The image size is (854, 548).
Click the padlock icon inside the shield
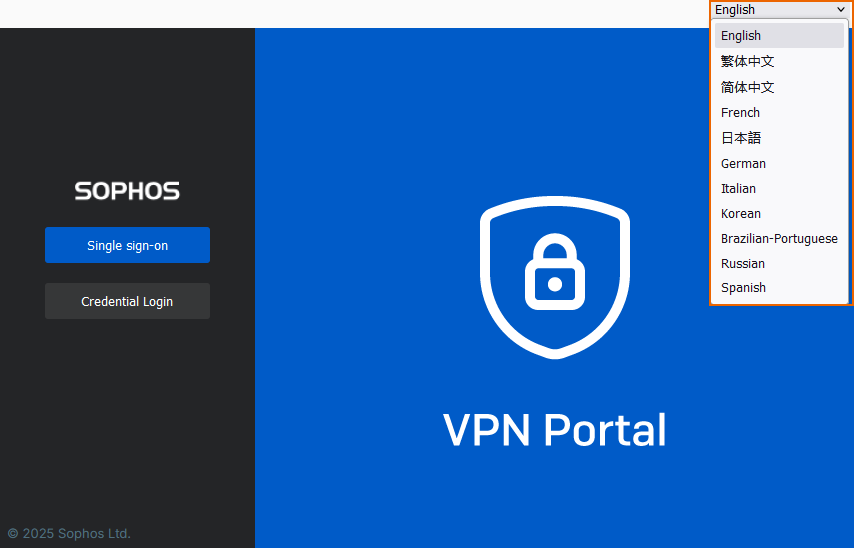point(554,273)
